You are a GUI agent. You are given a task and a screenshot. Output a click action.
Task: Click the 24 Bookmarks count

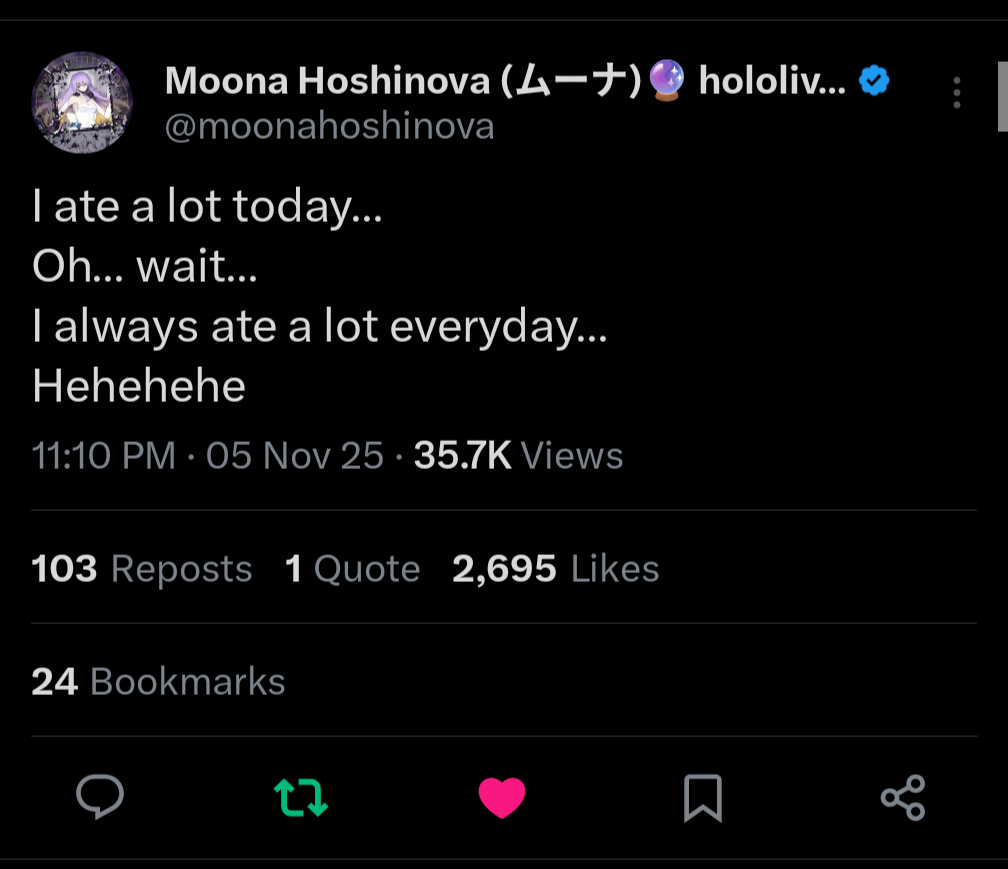[158, 682]
